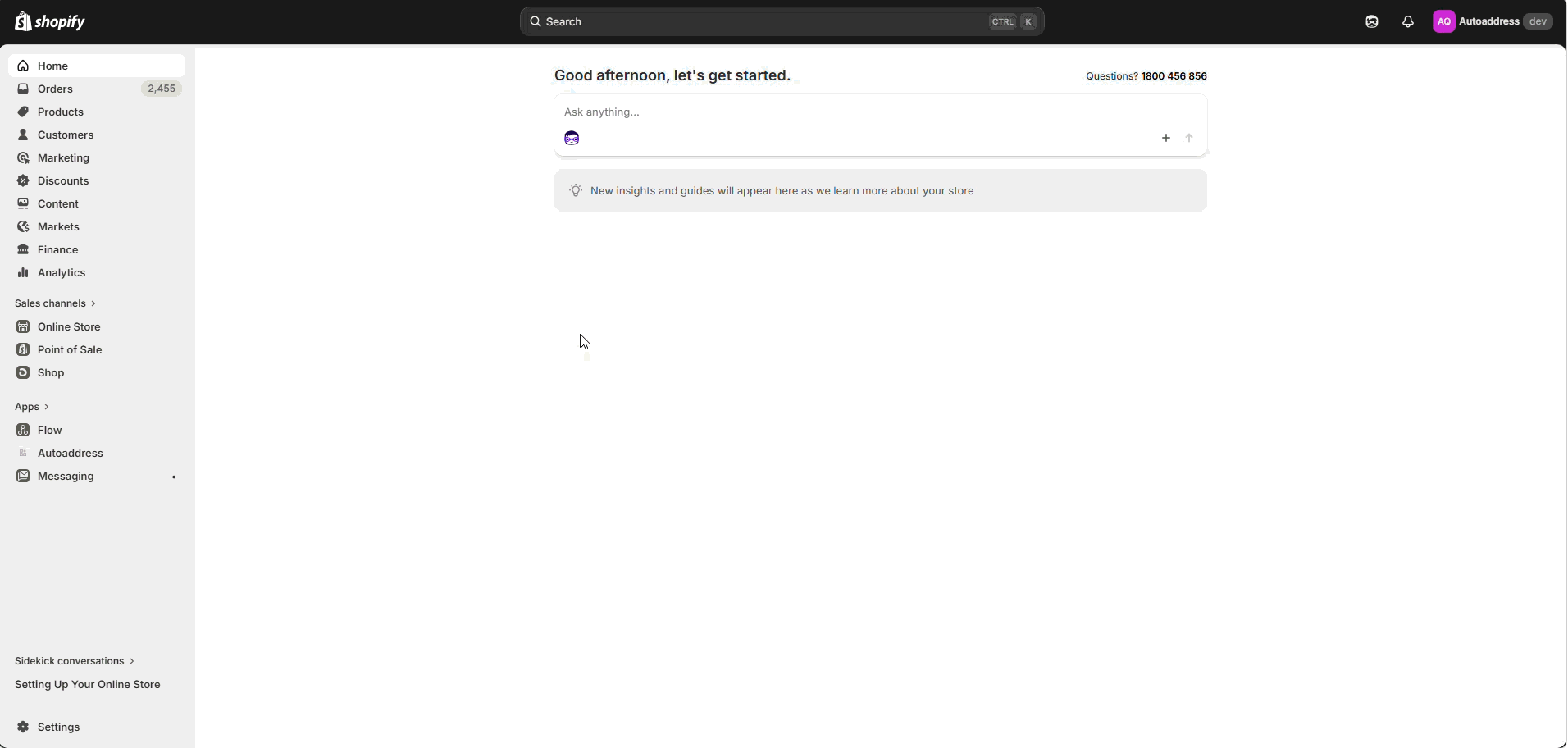The image size is (1568, 748).
Task: Open Orders in the sidebar
Action: click(x=55, y=89)
